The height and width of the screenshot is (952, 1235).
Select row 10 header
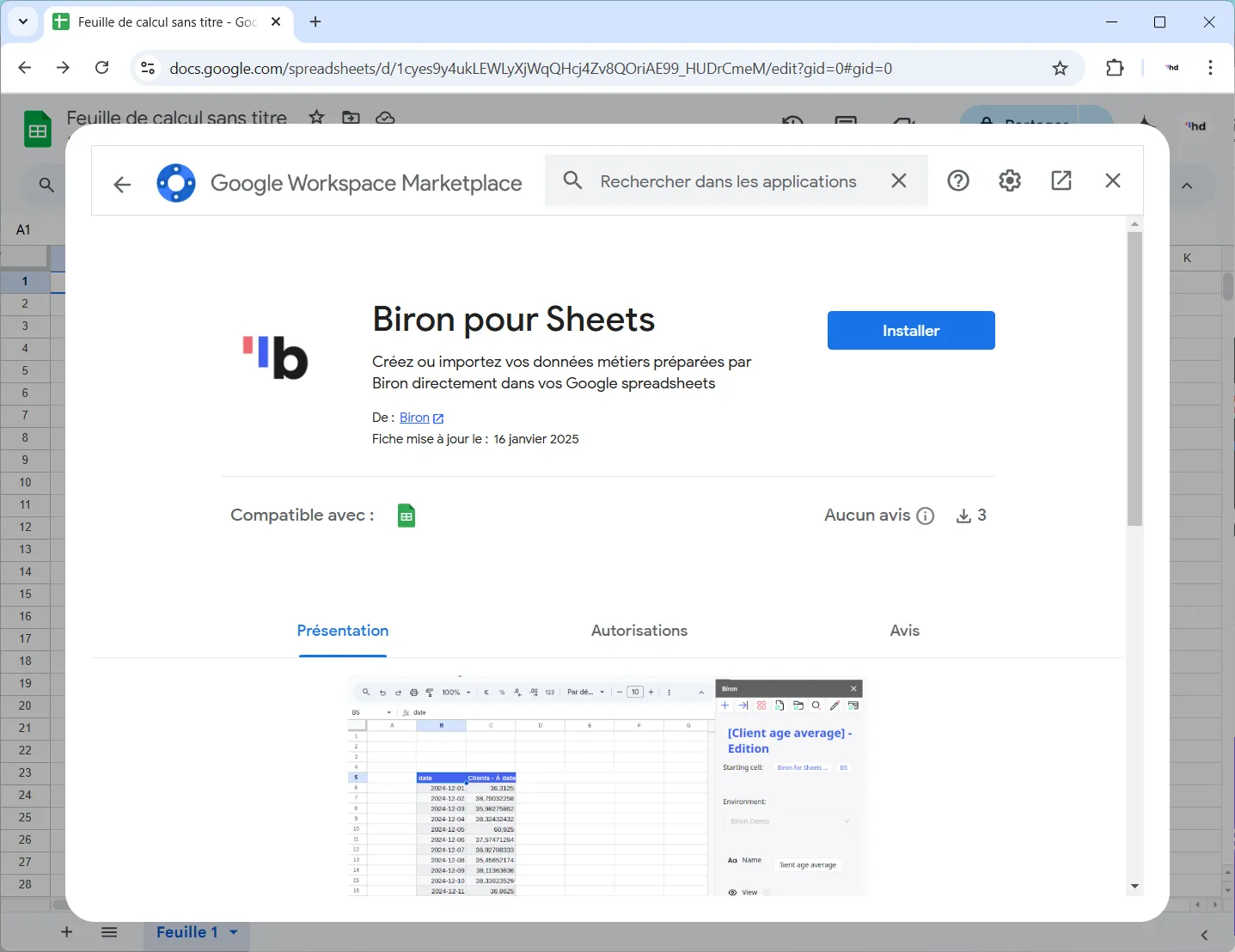tap(25, 482)
